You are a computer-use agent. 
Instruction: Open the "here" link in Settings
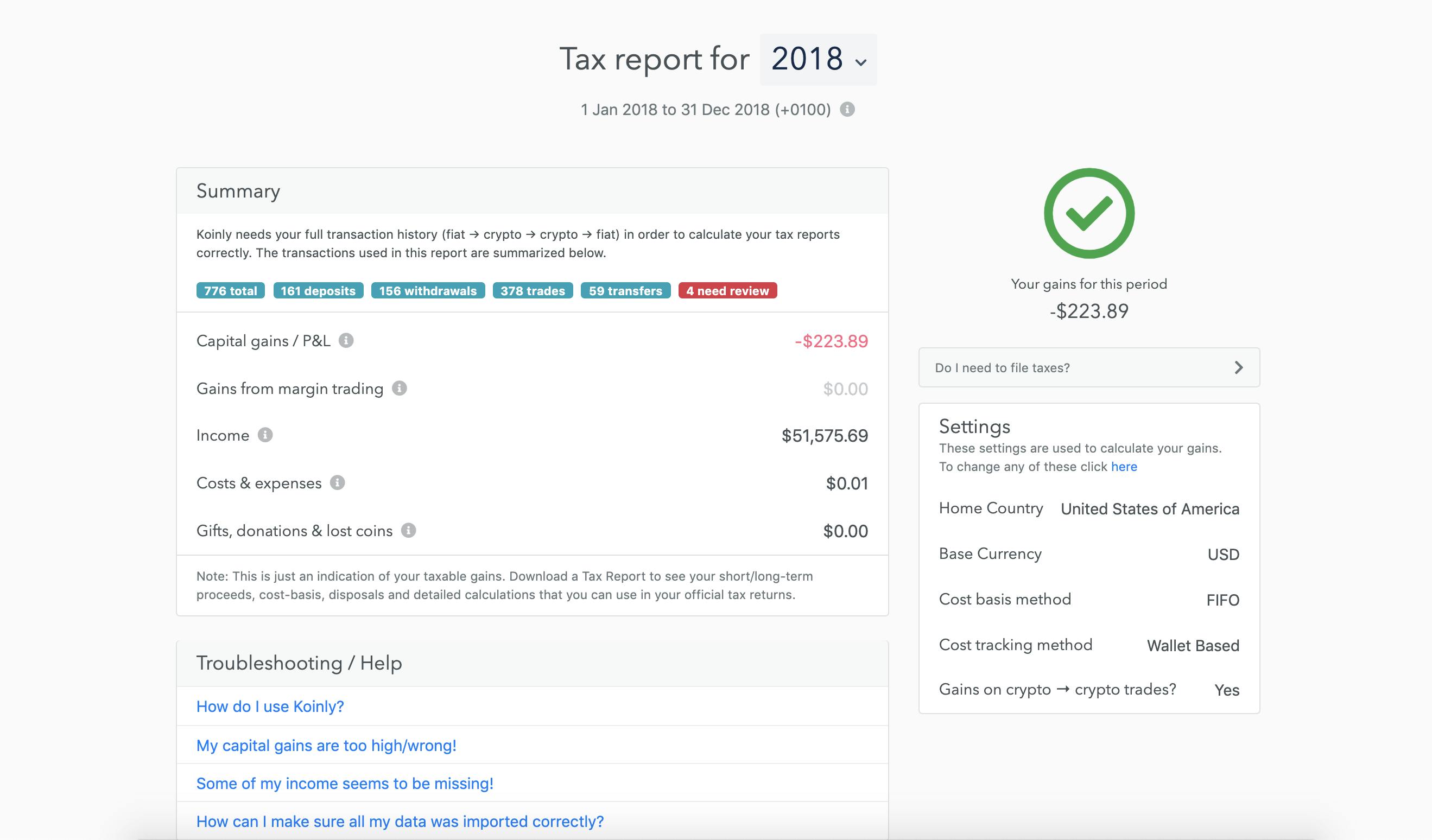tap(1124, 466)
